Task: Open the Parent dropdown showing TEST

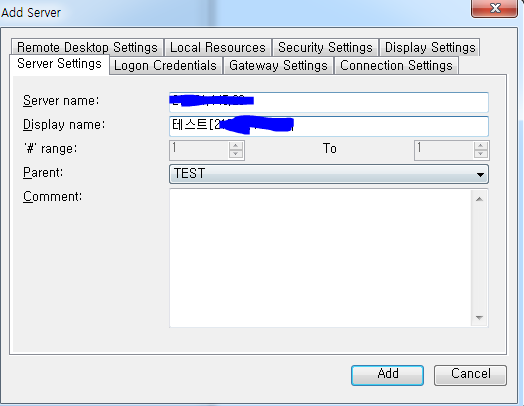Action: (x=329, y=174)
